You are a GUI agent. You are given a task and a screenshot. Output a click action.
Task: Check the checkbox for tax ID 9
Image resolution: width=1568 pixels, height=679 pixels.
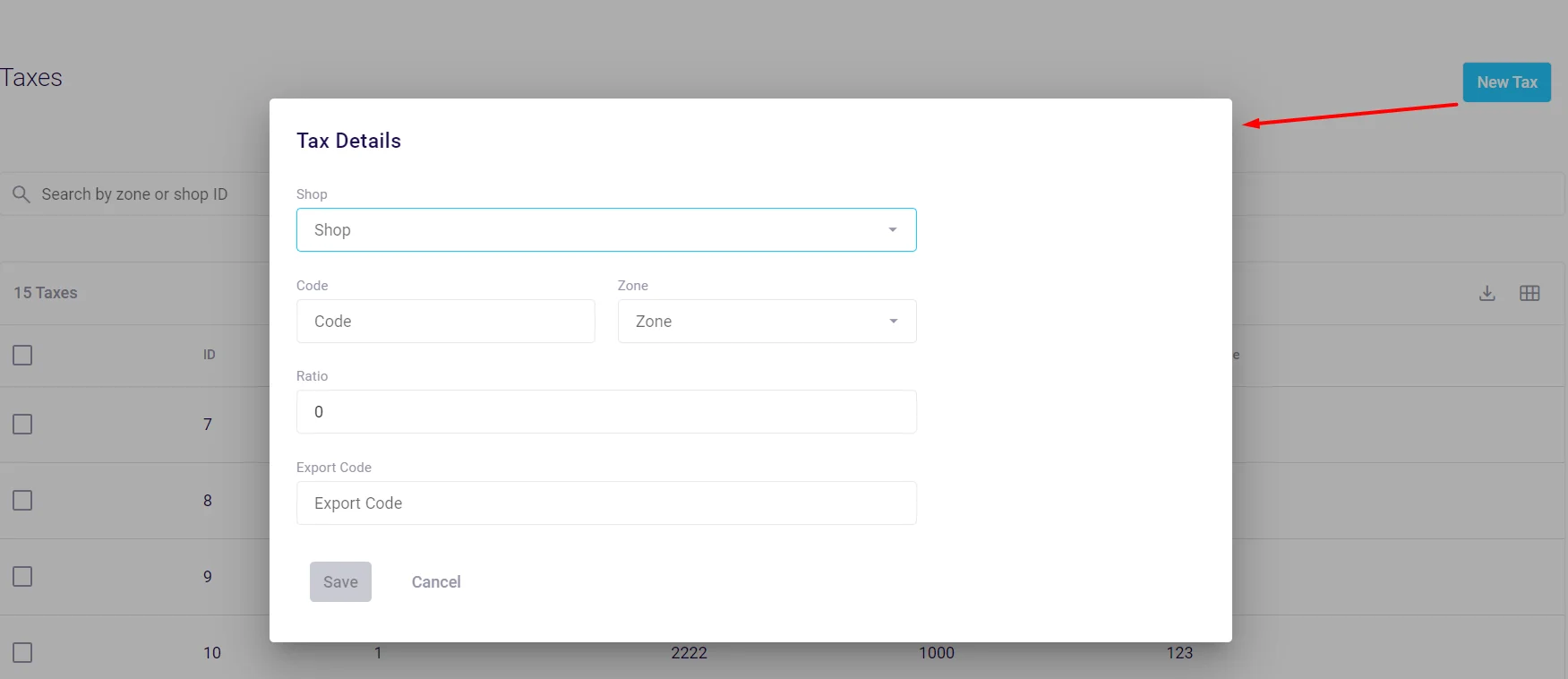(22, 576)
